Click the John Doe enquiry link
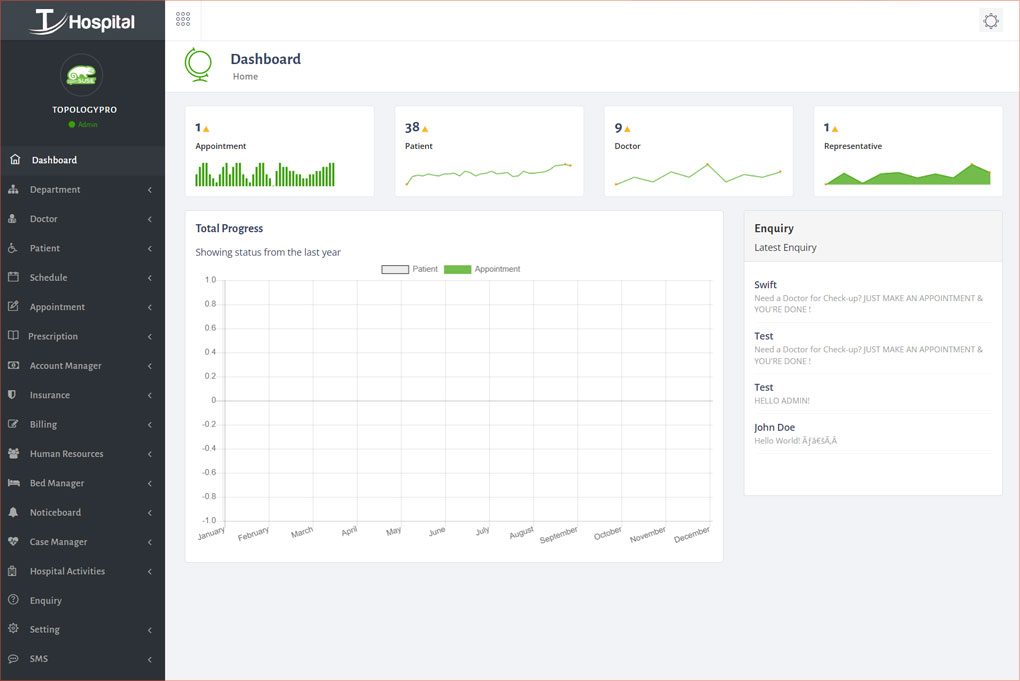 coord(775,427)
